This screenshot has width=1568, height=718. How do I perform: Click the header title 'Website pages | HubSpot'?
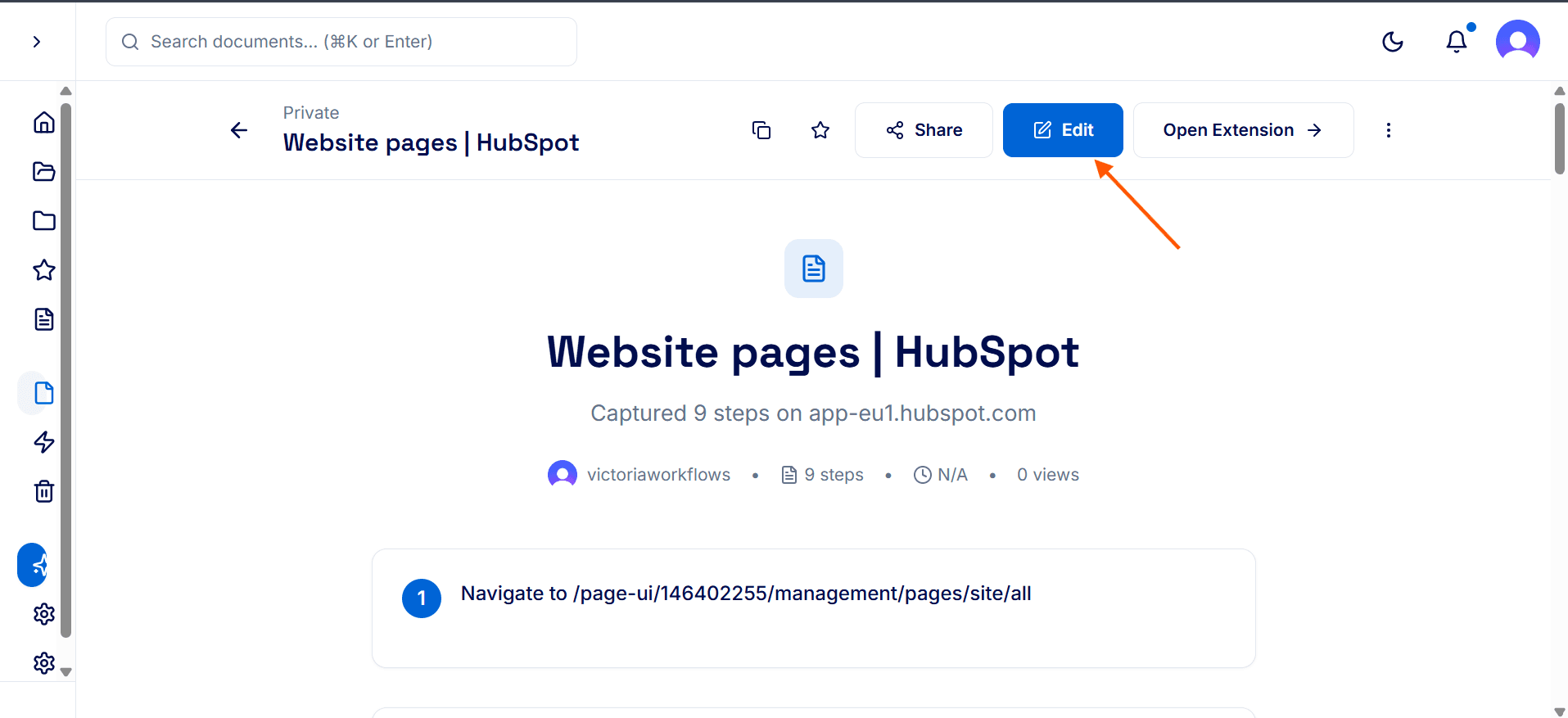point(432,142)
